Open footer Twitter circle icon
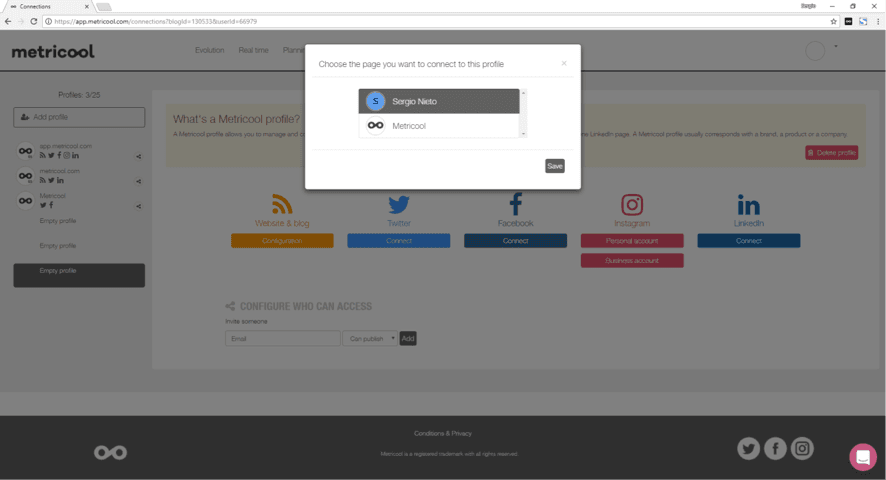886x480 pixels. point(748,449)
